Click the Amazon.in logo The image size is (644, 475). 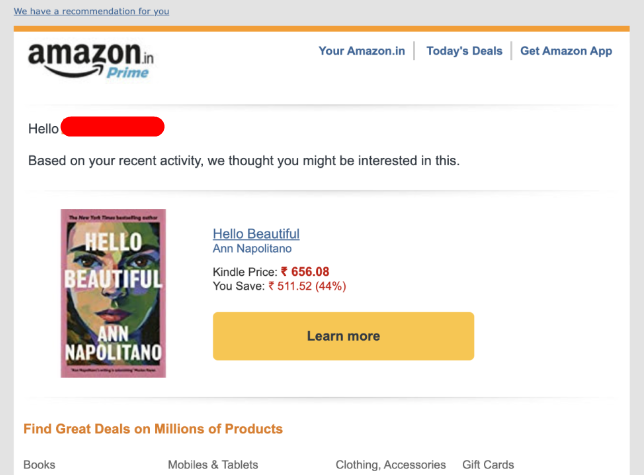(x=91, y=60)
